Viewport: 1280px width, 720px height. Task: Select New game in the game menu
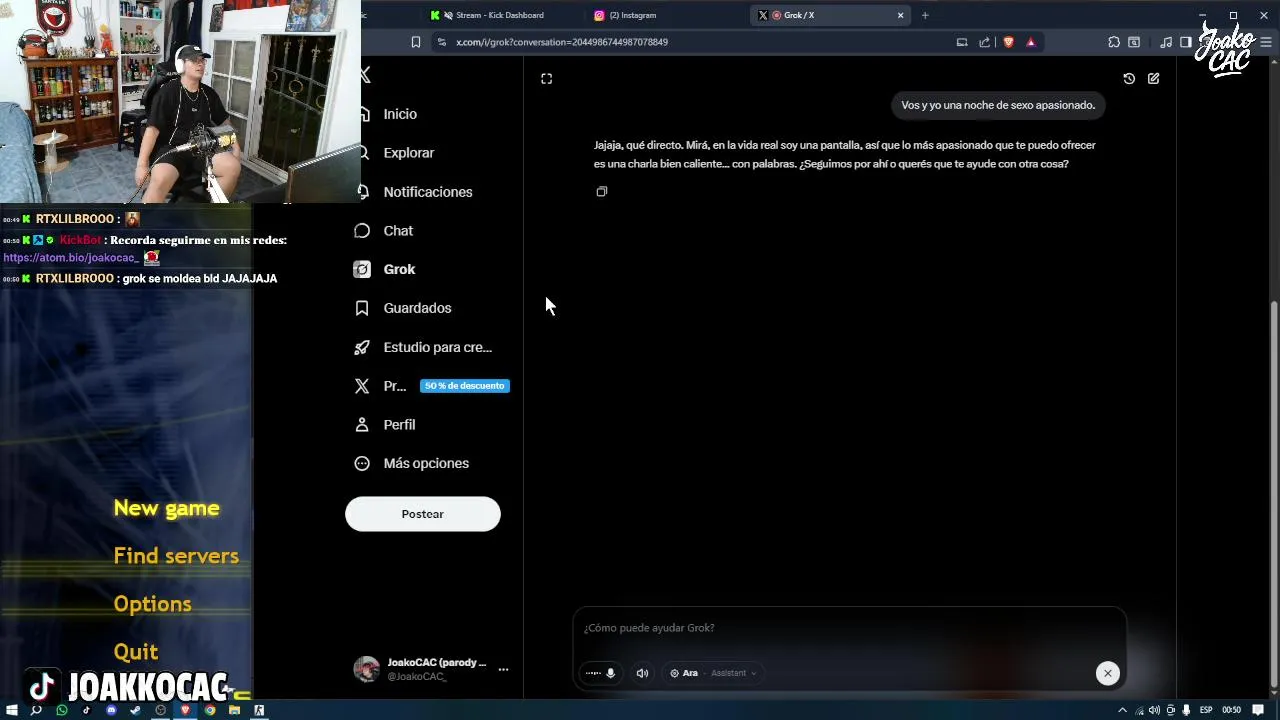pos(166,508)
